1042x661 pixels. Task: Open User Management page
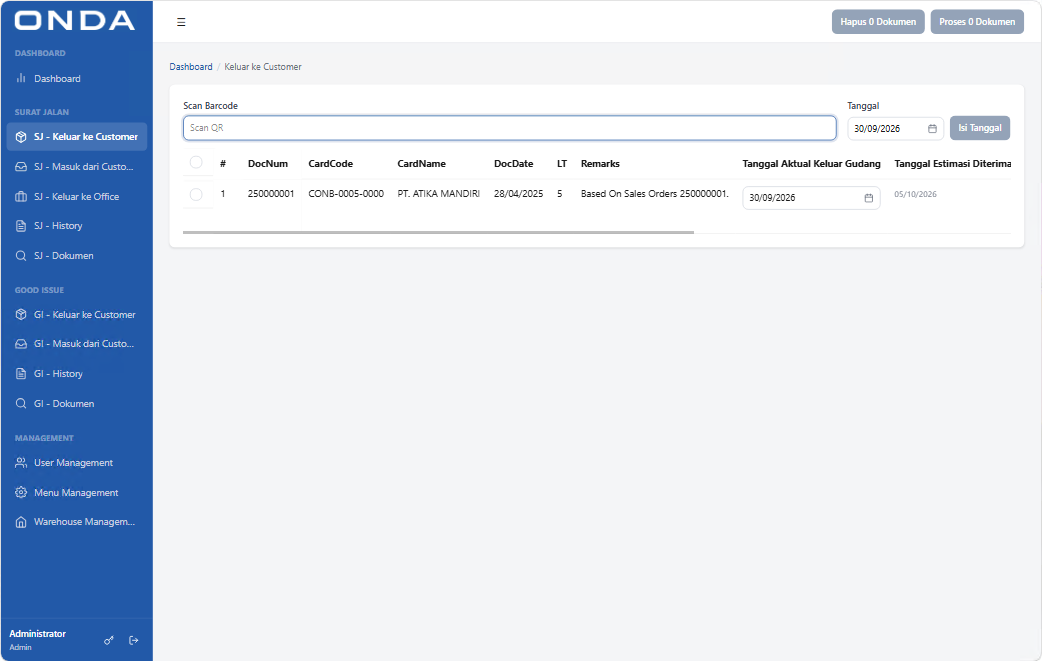77,462
